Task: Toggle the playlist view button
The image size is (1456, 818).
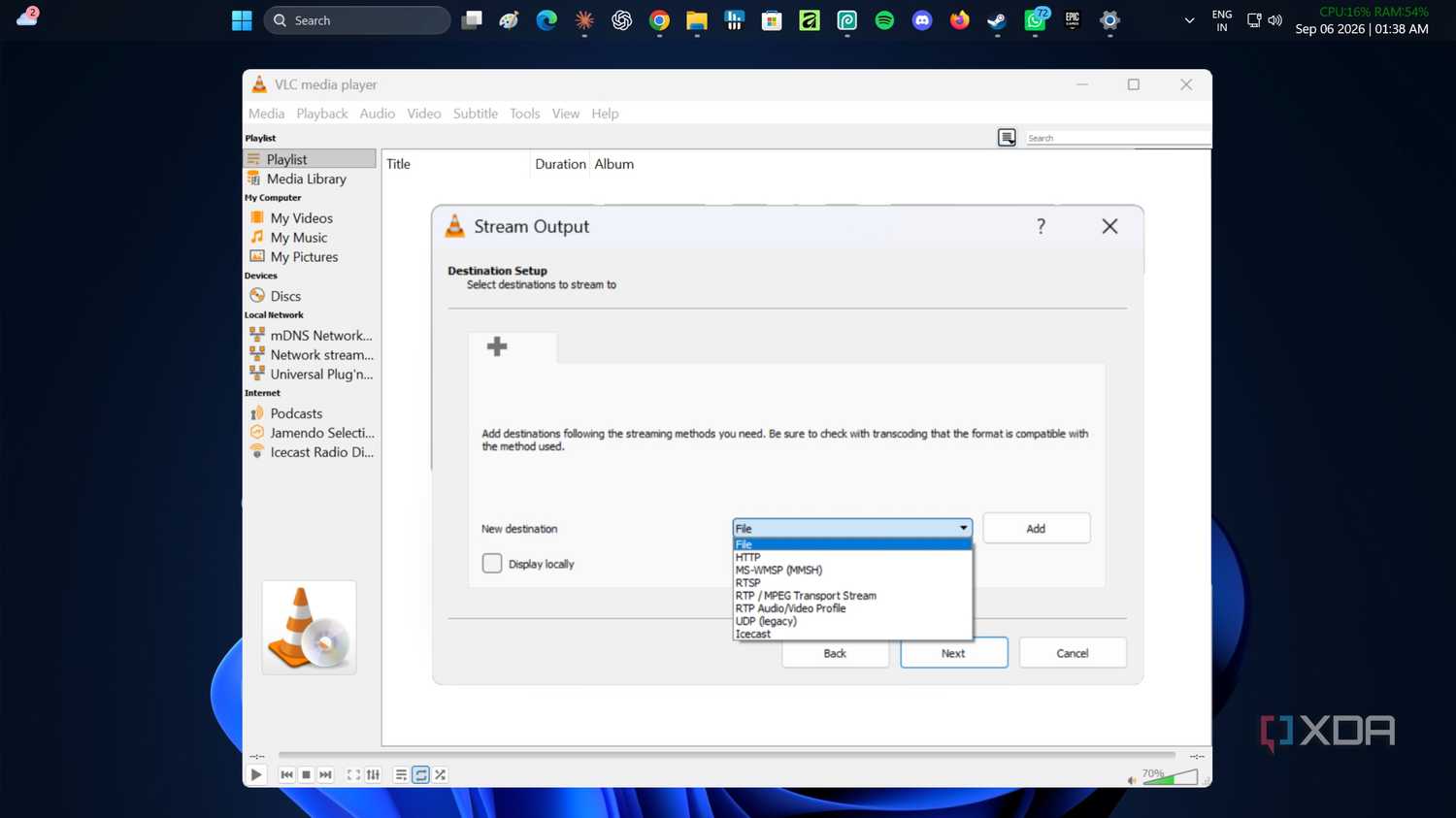Action: click(401, 774)
